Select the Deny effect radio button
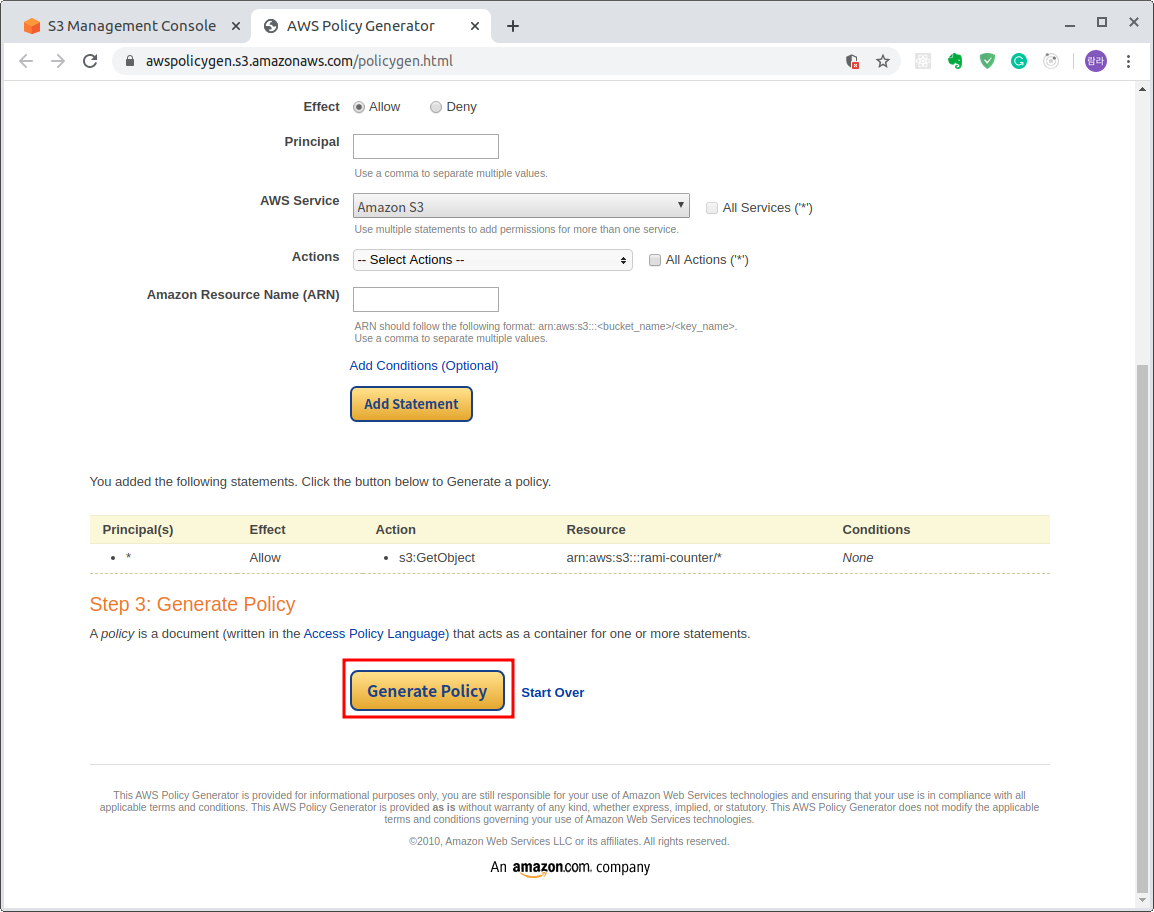 [436, 107]
